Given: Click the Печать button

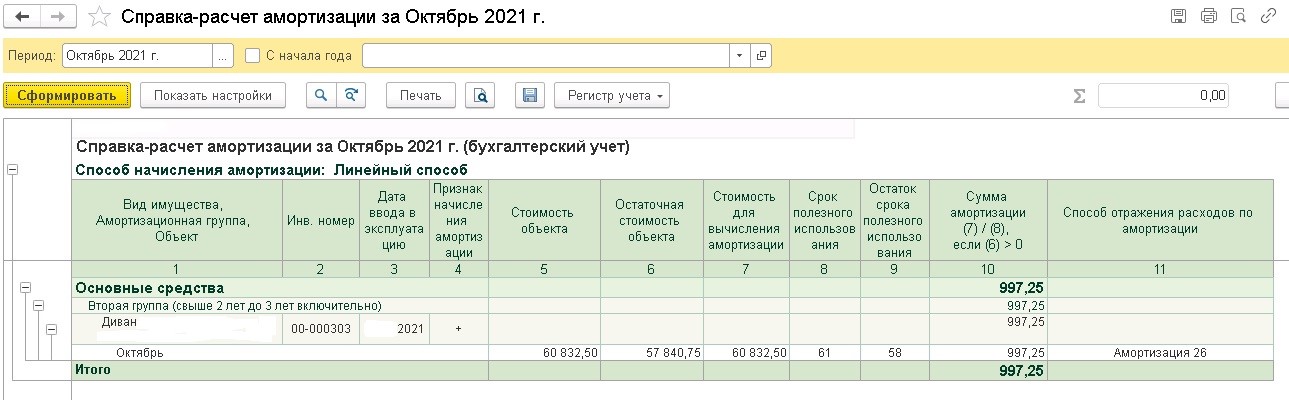Looking at the screenshot, I should click(421, 95).
